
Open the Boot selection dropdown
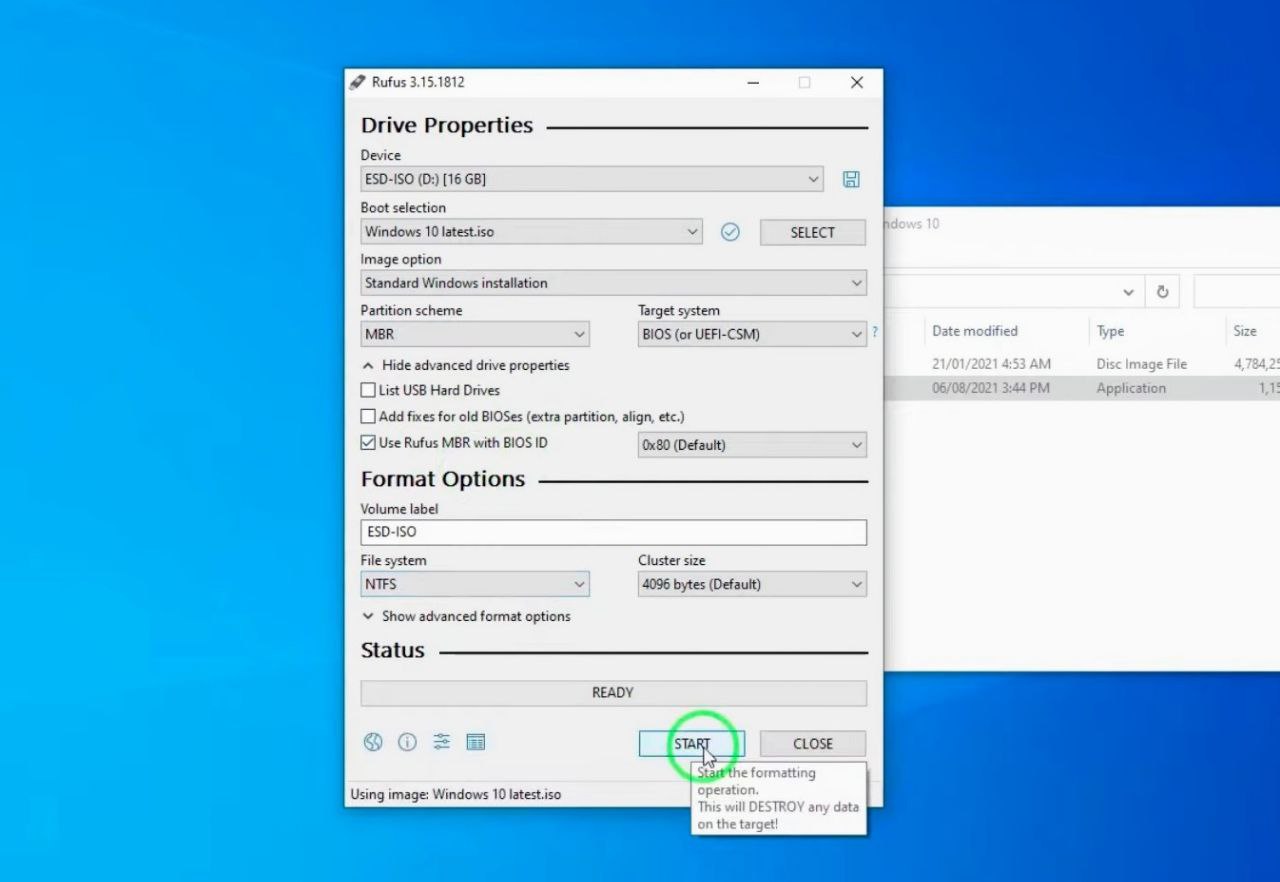(x=531, y=232)
